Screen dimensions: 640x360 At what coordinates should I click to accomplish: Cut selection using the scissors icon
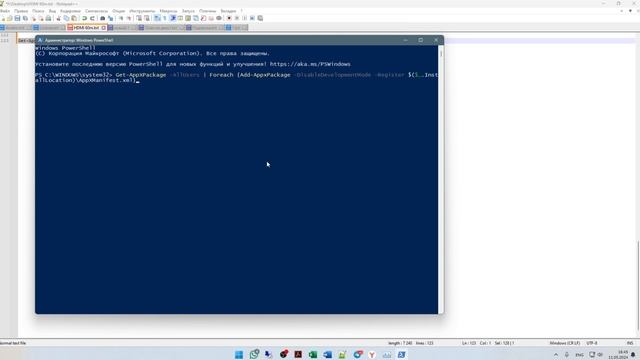tap(58, 18)
